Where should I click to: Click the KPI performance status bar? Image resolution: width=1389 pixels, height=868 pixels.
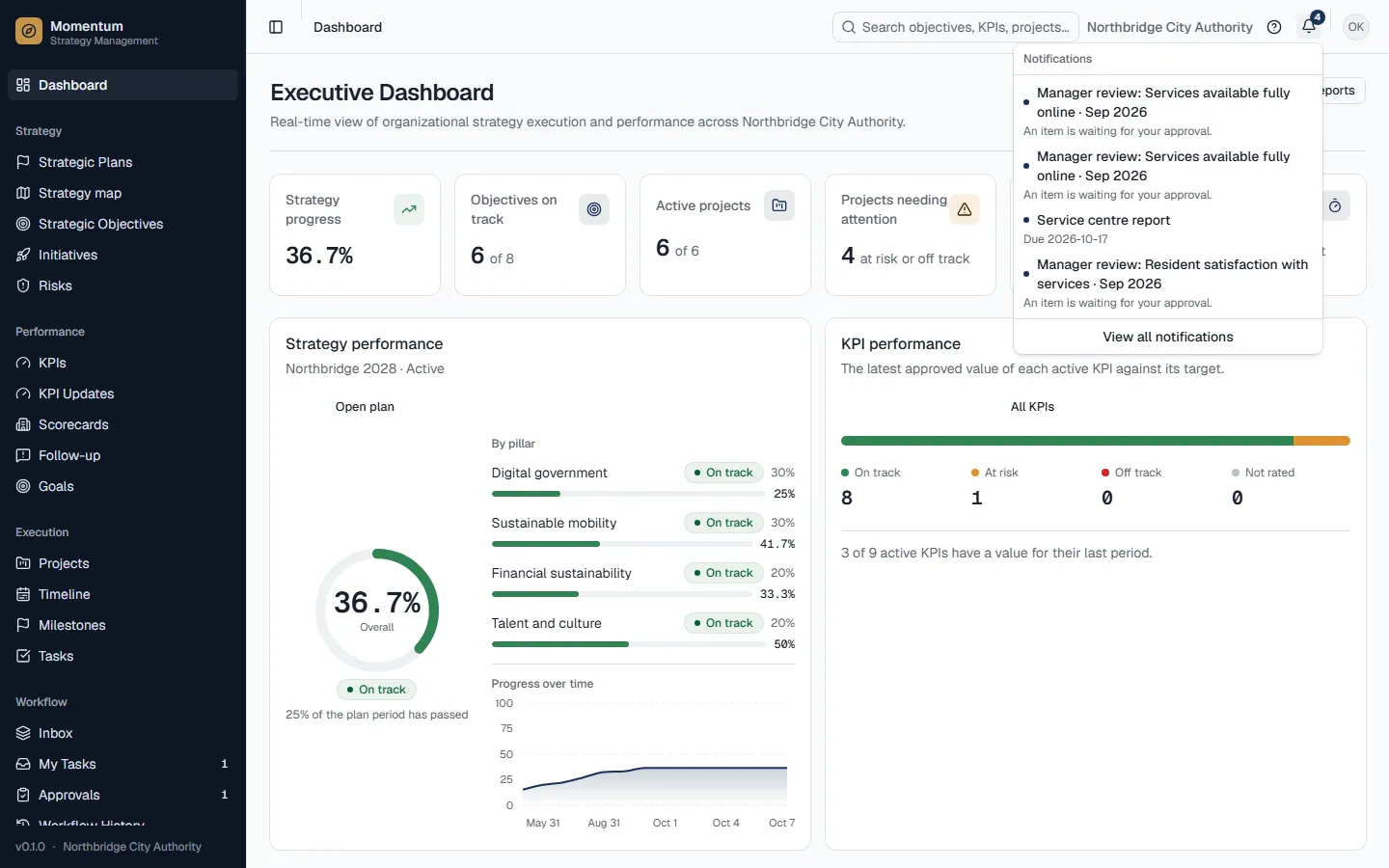1096,441
